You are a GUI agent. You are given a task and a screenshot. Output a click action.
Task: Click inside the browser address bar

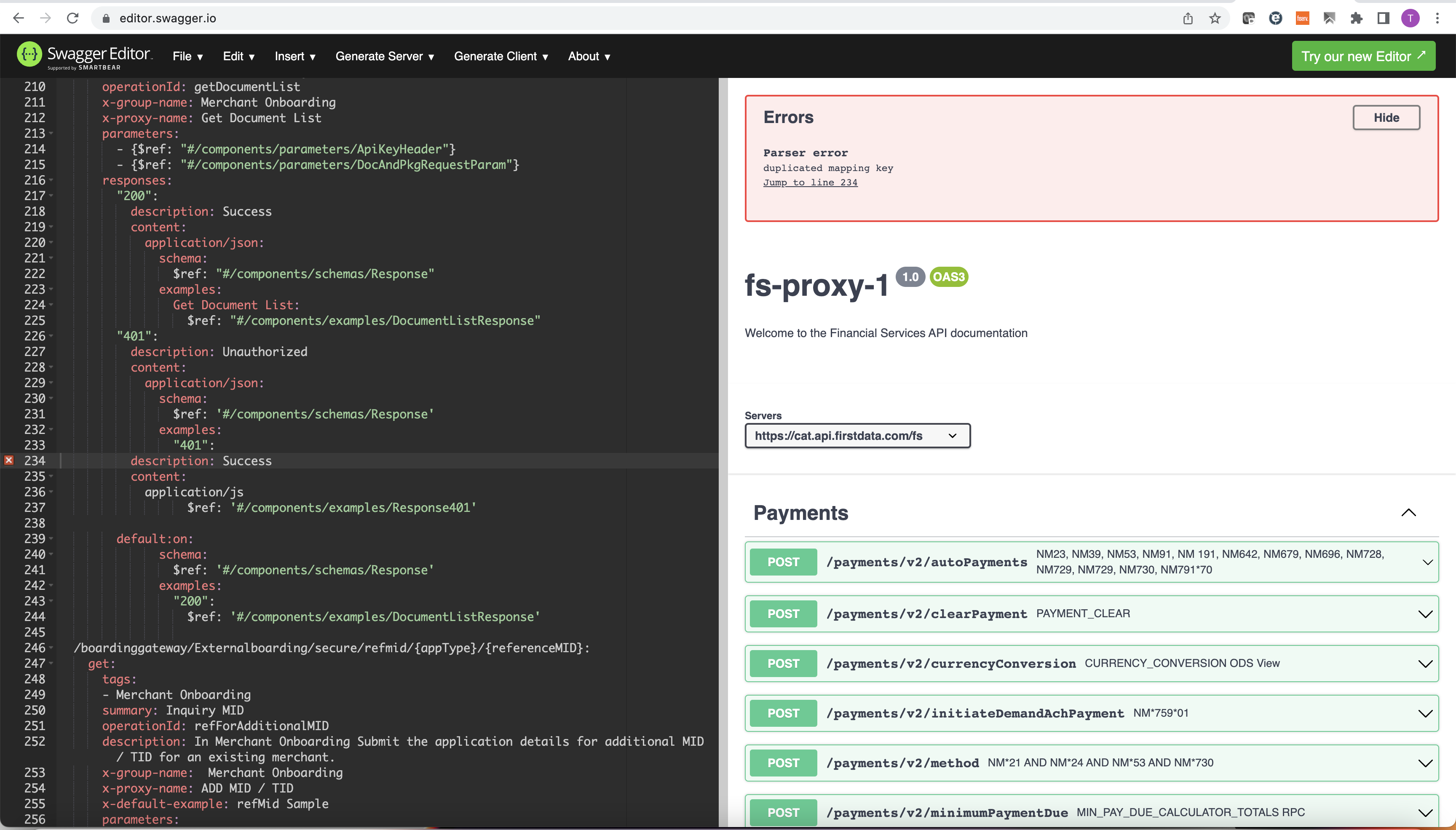[x=342, y=18]
